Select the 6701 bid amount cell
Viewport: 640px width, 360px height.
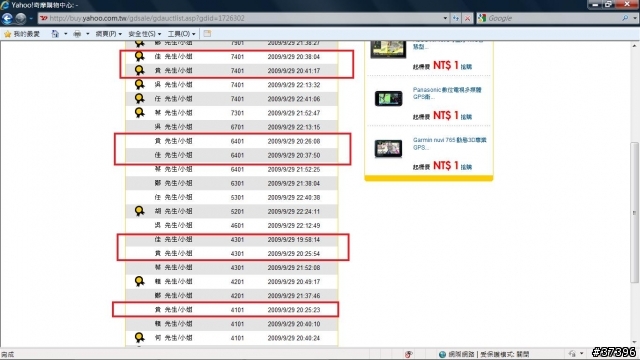(237, 127)
